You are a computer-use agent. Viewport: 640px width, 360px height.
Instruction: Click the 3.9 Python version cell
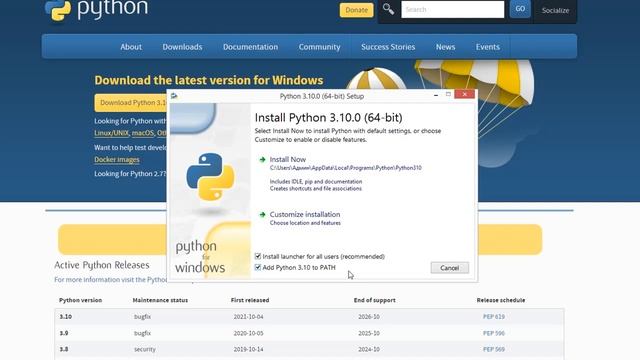(x=64, y=333)
